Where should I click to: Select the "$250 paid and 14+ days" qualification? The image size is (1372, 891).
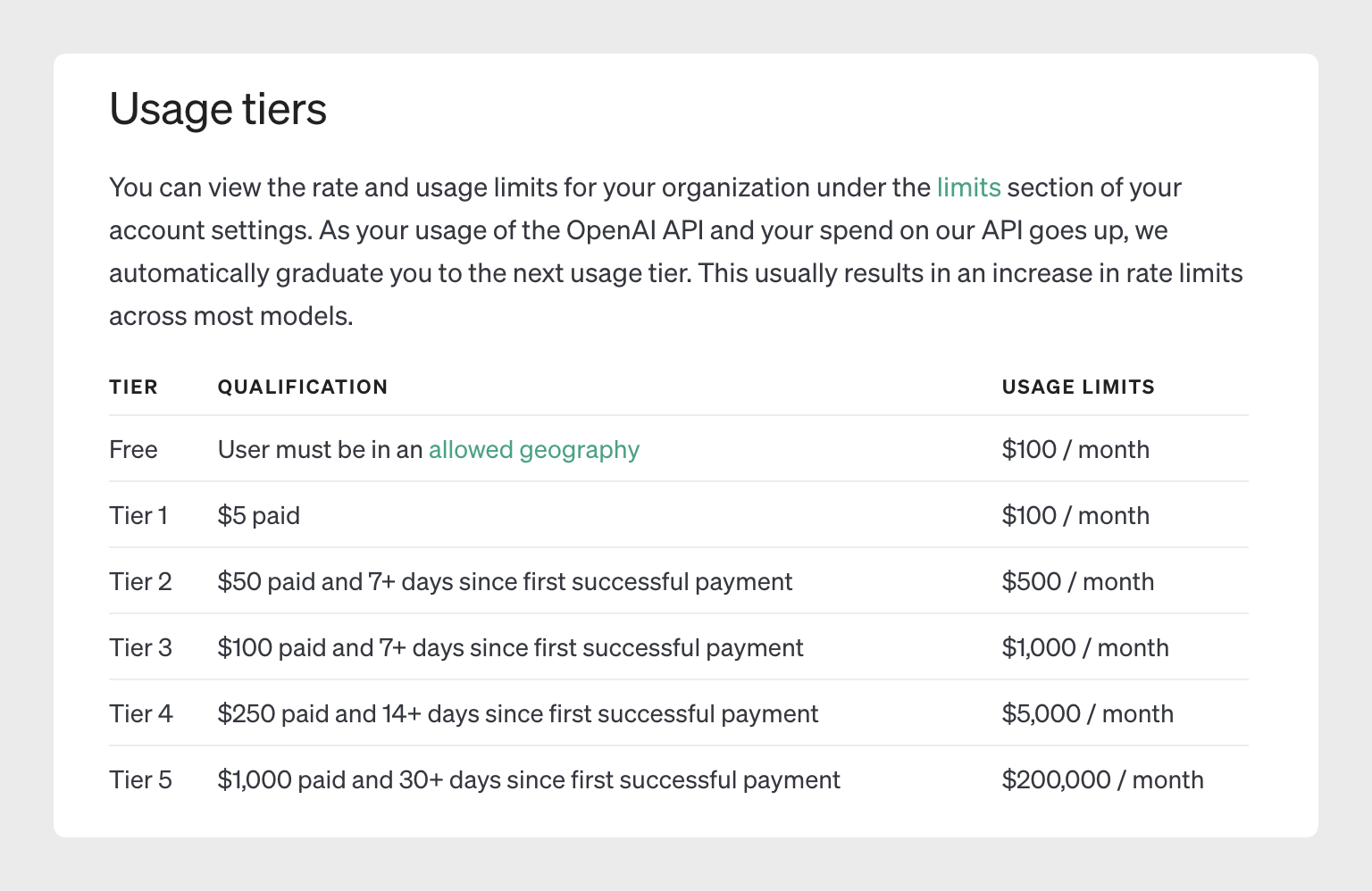tap(518, 713)
